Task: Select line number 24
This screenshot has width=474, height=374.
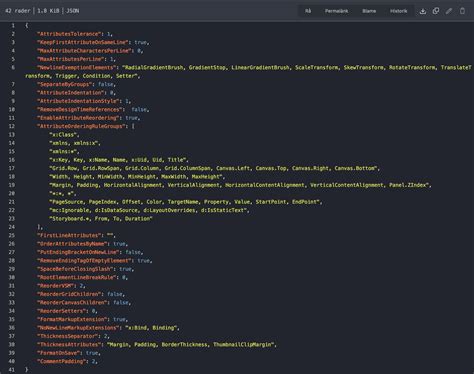Action: coord(12,227)
